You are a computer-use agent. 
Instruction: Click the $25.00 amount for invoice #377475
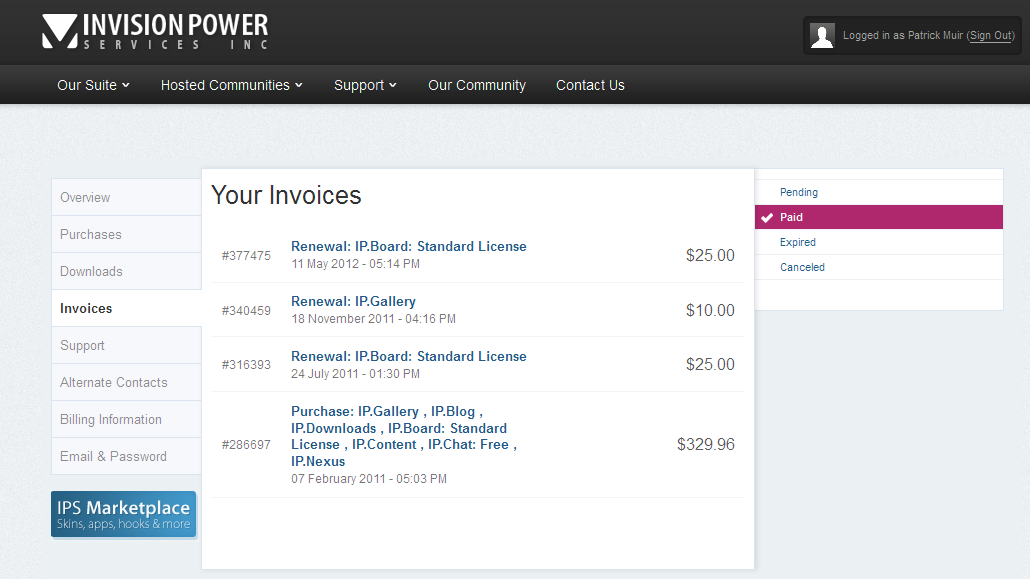pyautogui.click(x=710, y=255)
